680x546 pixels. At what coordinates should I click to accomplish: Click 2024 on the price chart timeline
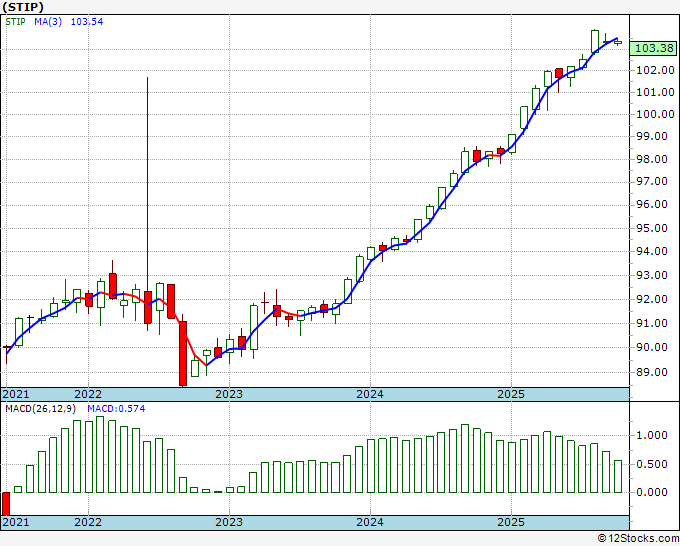point(370,394)
